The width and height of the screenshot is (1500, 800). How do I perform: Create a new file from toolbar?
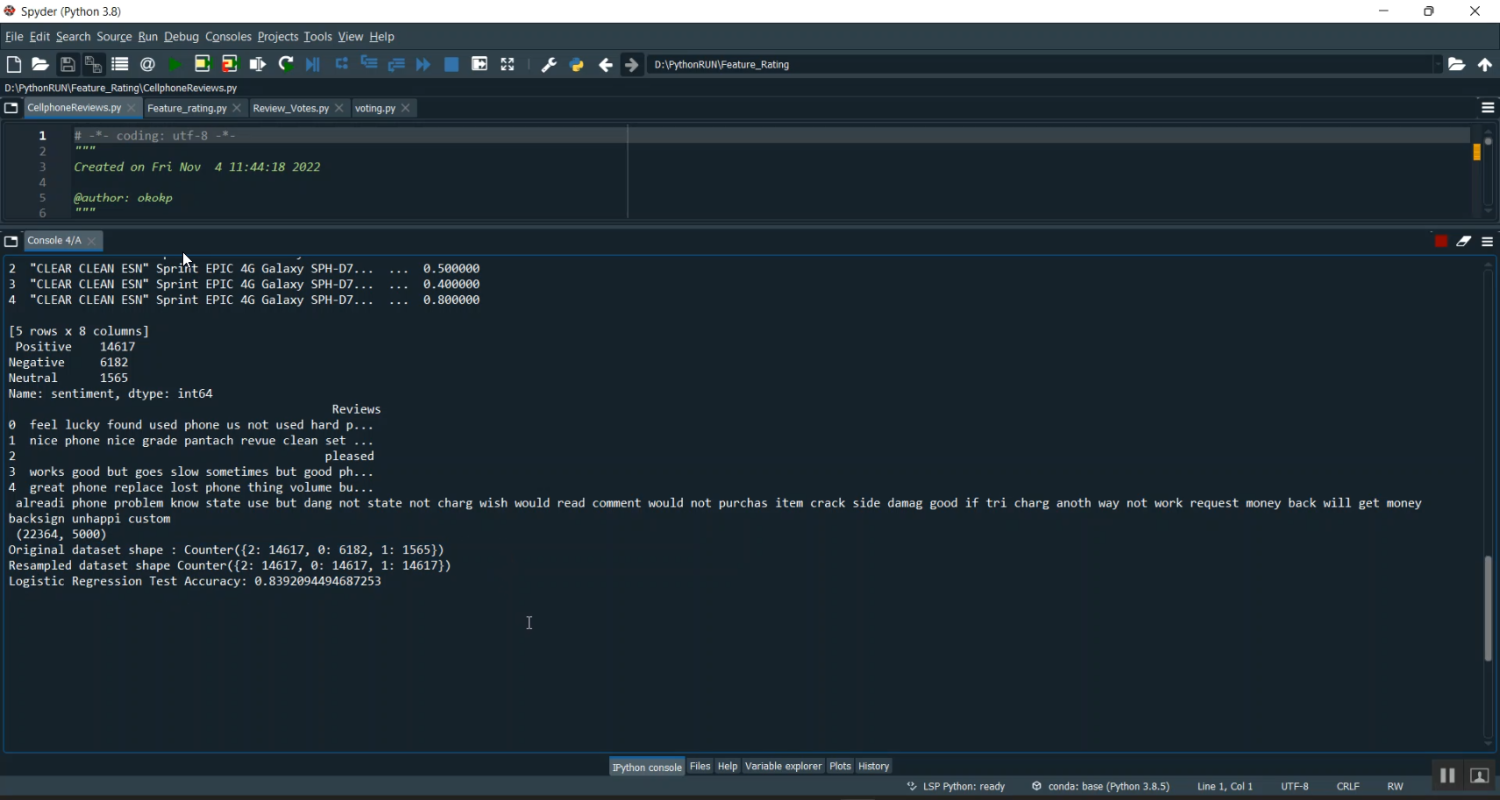14,65
